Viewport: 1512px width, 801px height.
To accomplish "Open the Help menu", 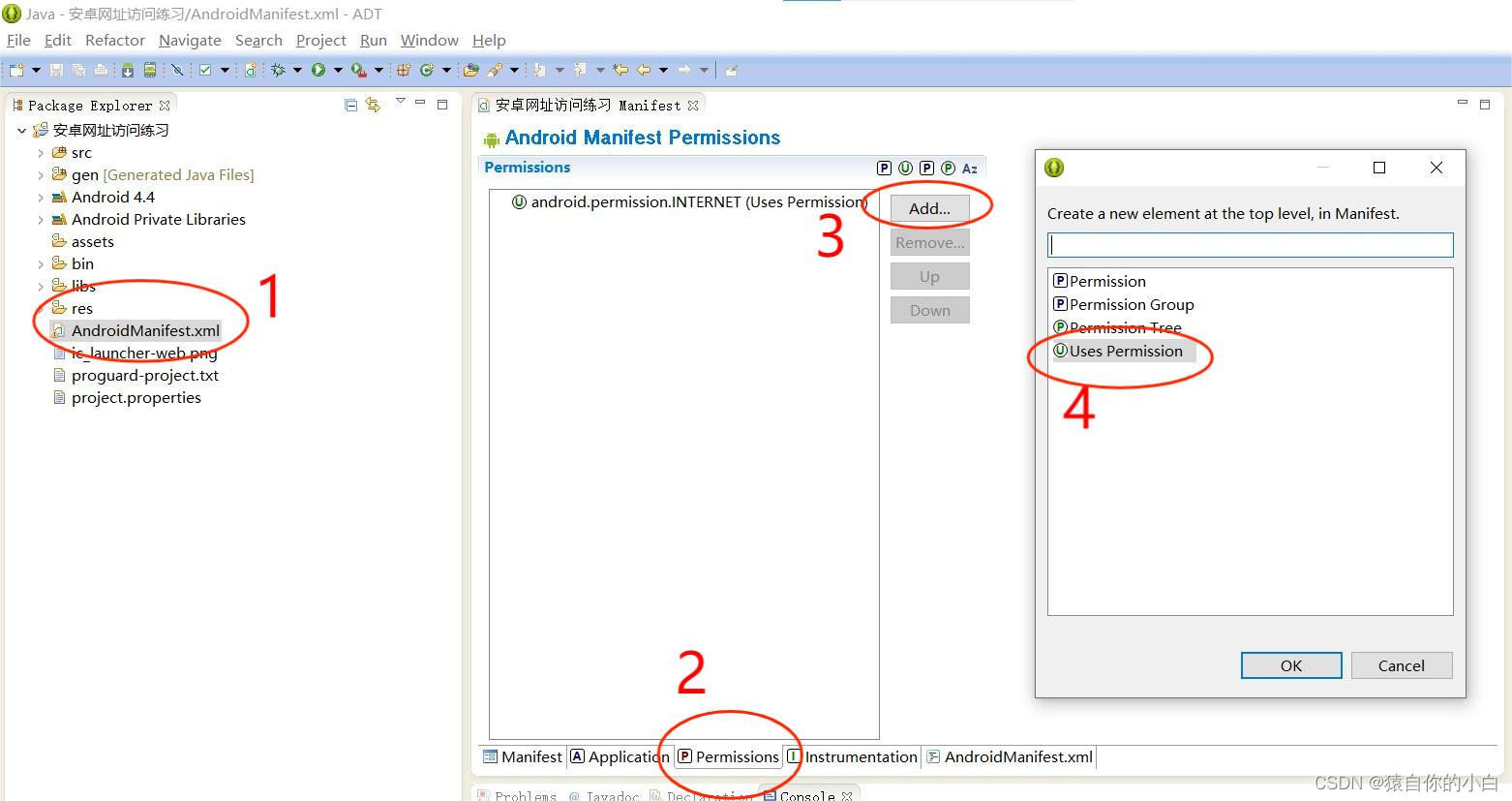I will 489,40.
